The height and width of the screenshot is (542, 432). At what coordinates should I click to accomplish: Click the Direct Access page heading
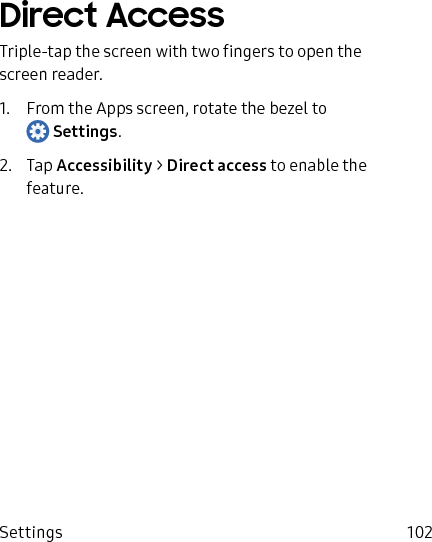pyautogui.click(x=112, y=15)
